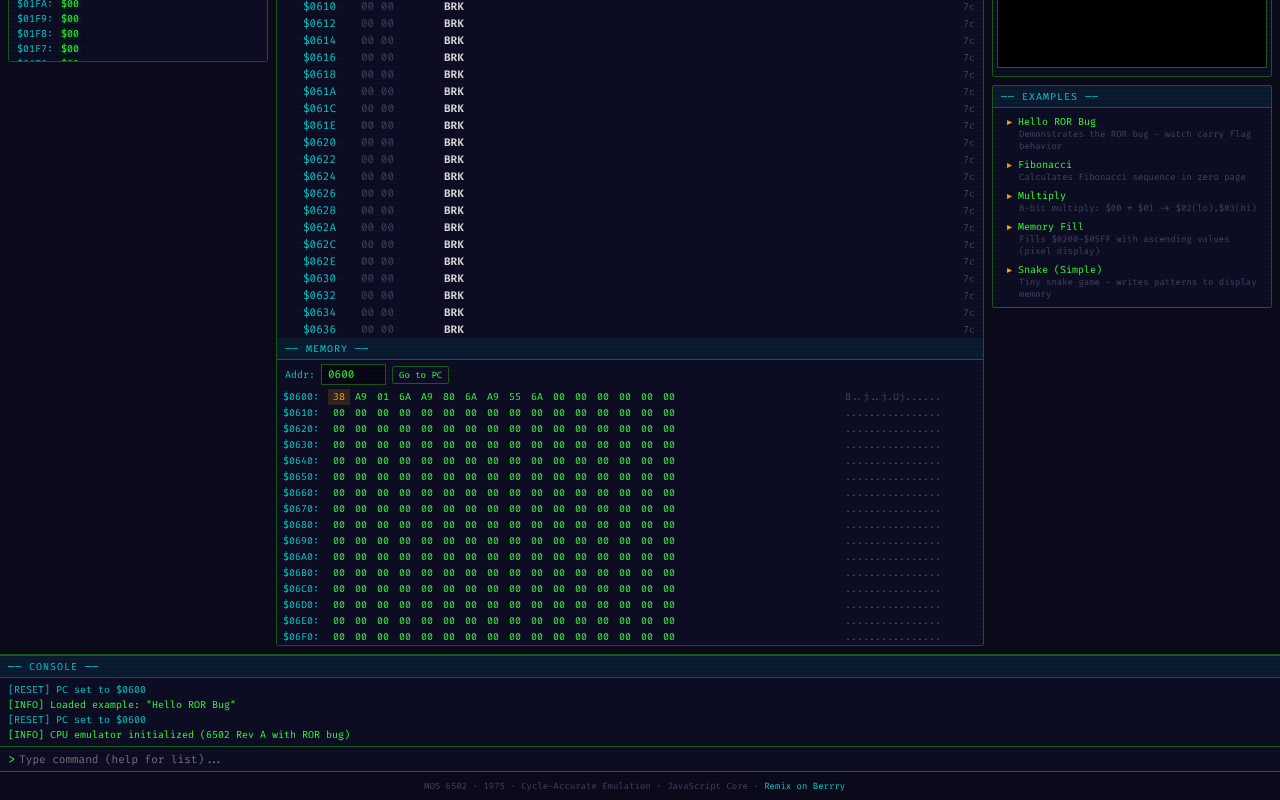Viewport: 1280px width, 800px height.
Task: Open the Hello ROR Bug example
Action: [1132, 134]
